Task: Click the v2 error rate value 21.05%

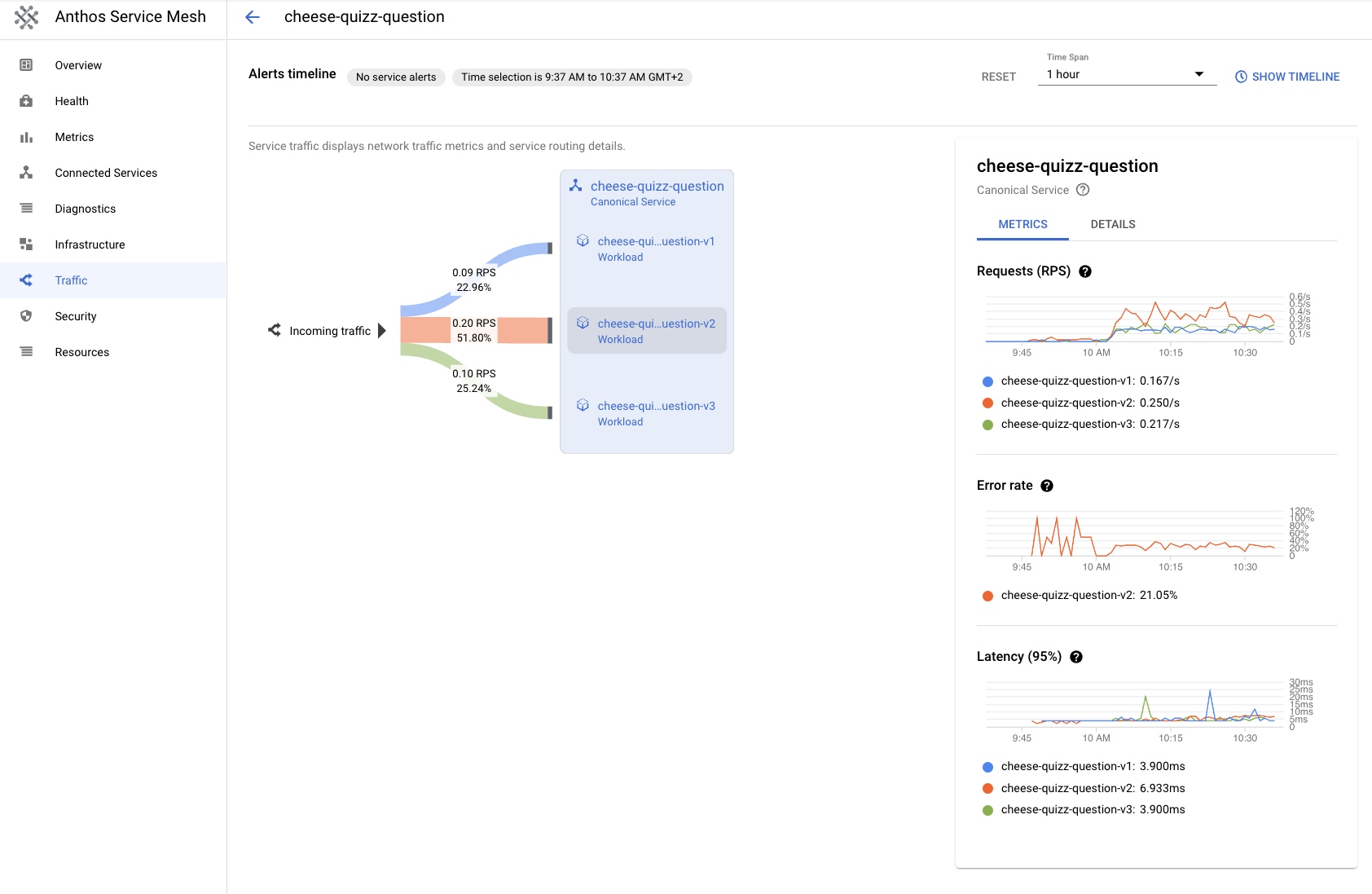Action: (1159, 595)
